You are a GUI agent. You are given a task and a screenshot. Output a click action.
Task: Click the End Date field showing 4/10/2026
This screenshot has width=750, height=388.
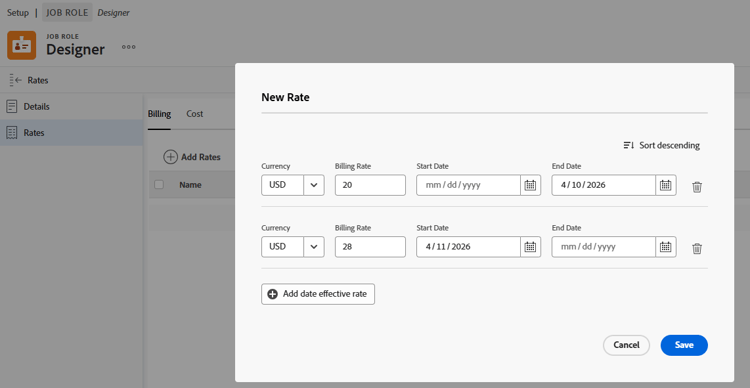(604, 185)
